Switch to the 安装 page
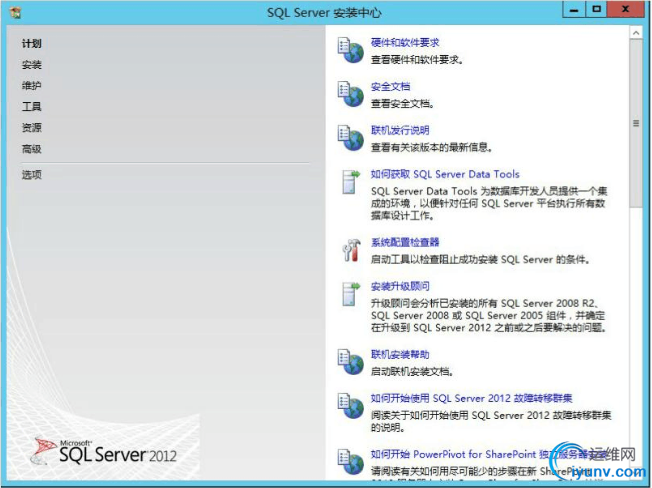This screenshot has height=488, width=652. [x=32, y=65]
